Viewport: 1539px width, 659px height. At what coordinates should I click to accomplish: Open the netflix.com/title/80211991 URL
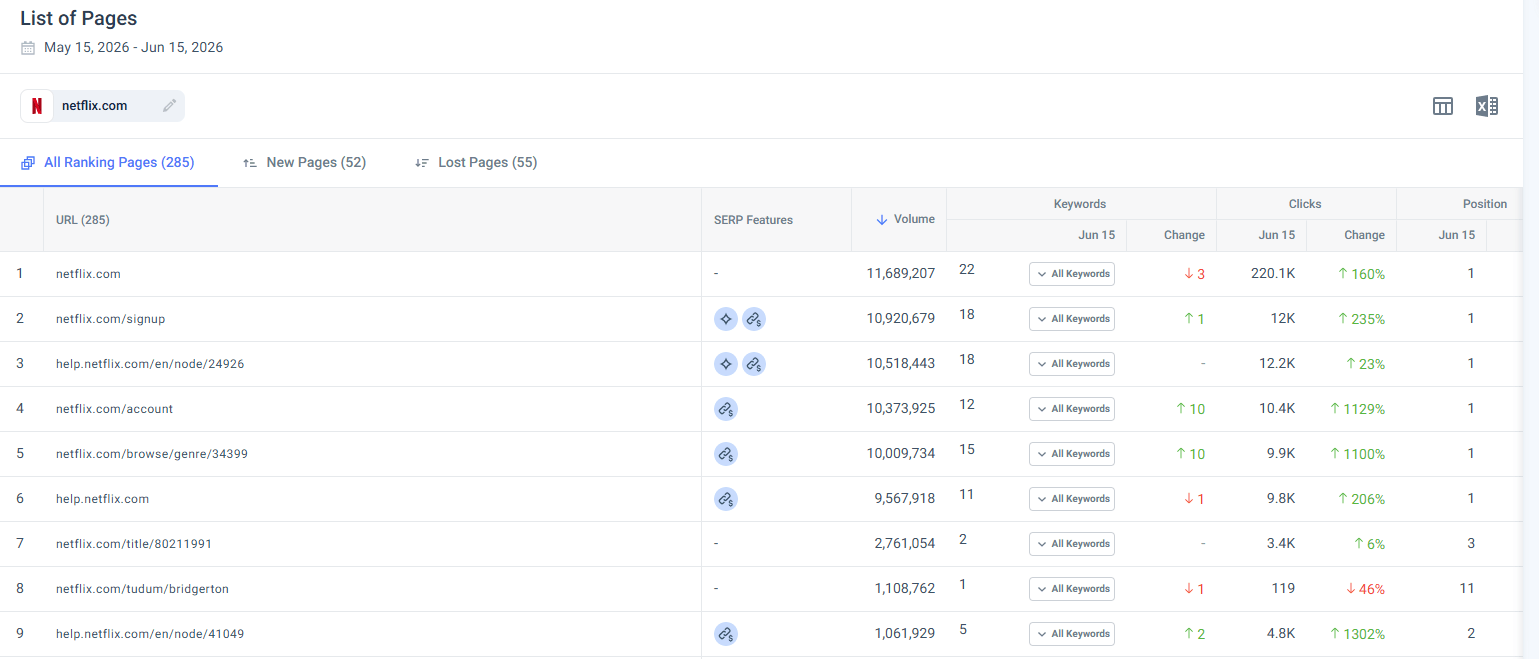(134, 544)
